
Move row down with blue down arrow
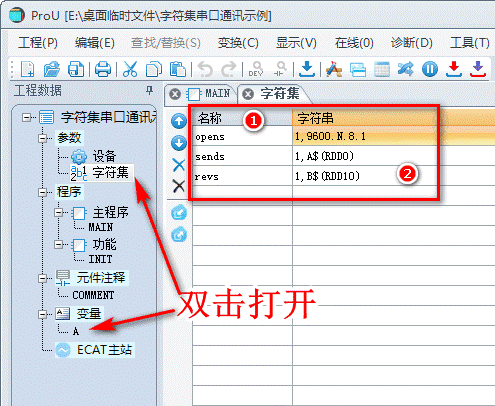tap(179, 143)
